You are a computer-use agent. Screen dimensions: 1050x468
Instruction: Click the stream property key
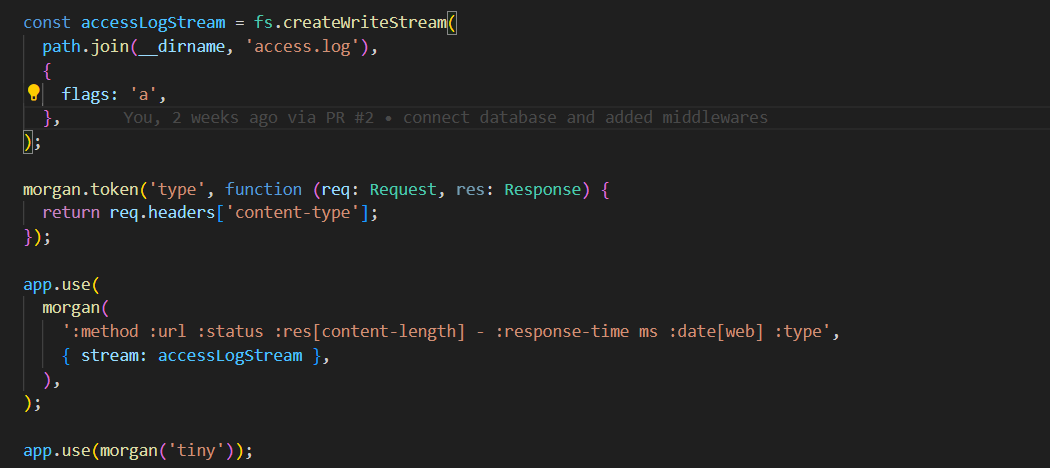[110, 356]
